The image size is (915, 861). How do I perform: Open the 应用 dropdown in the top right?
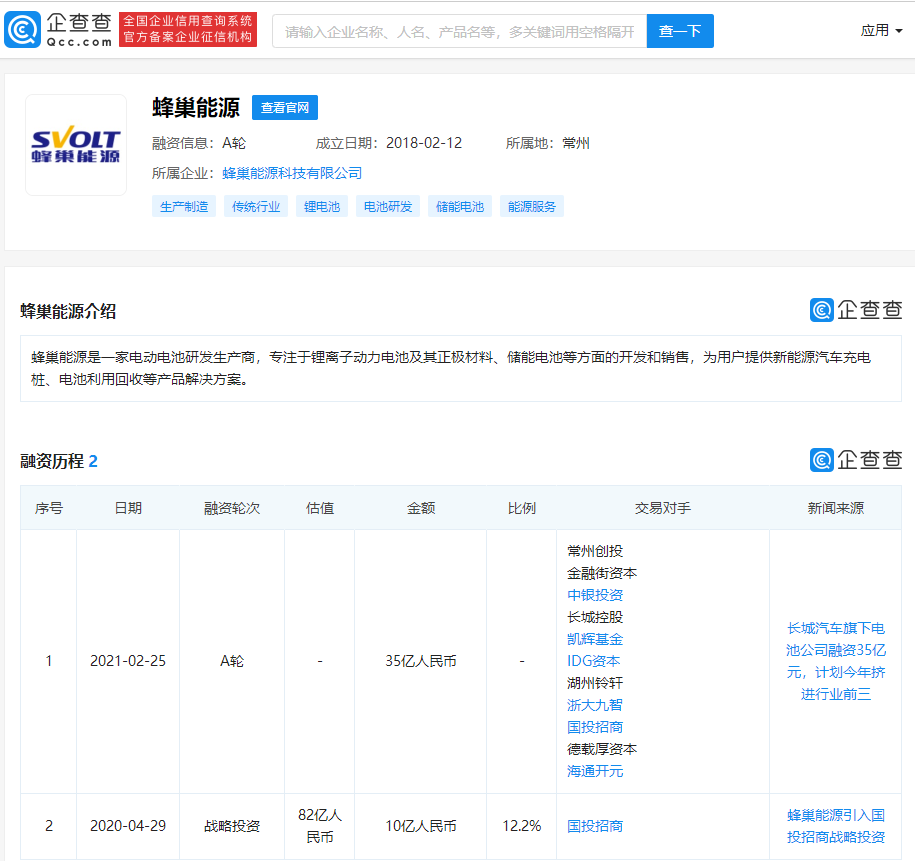(x=880, y=30)
